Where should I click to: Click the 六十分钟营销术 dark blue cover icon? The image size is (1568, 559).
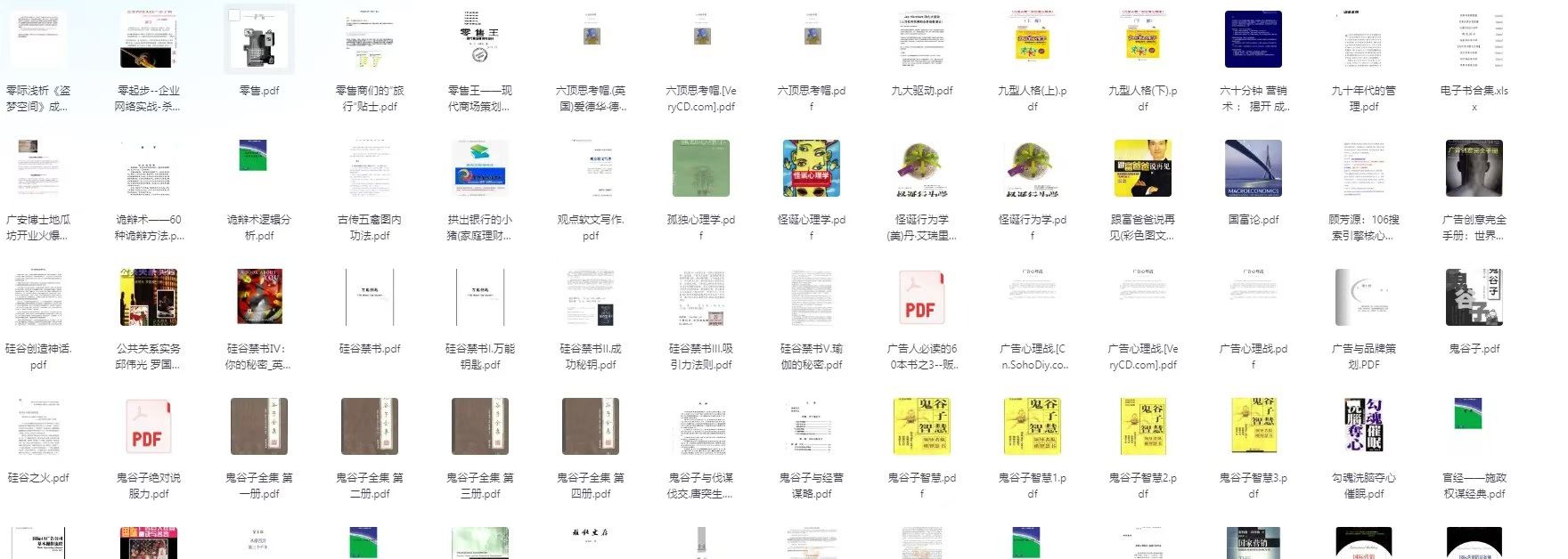point(1253,40)
